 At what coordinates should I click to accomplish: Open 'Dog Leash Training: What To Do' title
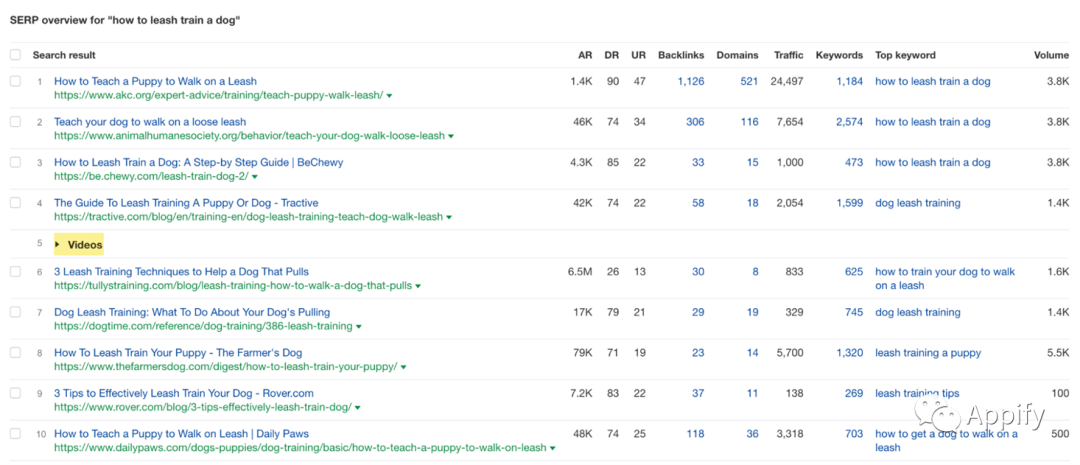(192, 312)
